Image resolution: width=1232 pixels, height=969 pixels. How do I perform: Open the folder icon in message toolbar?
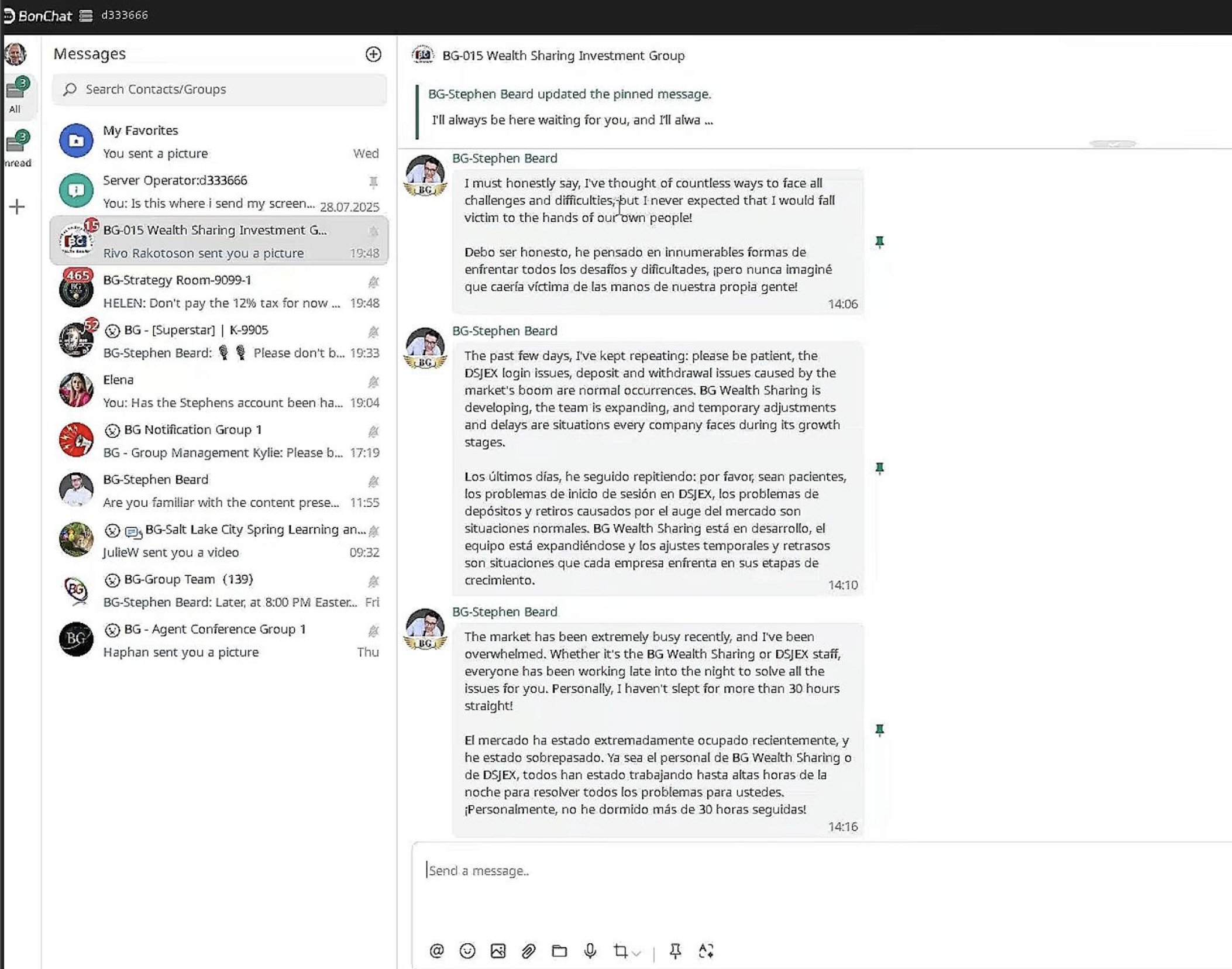[x=559, y=951]
